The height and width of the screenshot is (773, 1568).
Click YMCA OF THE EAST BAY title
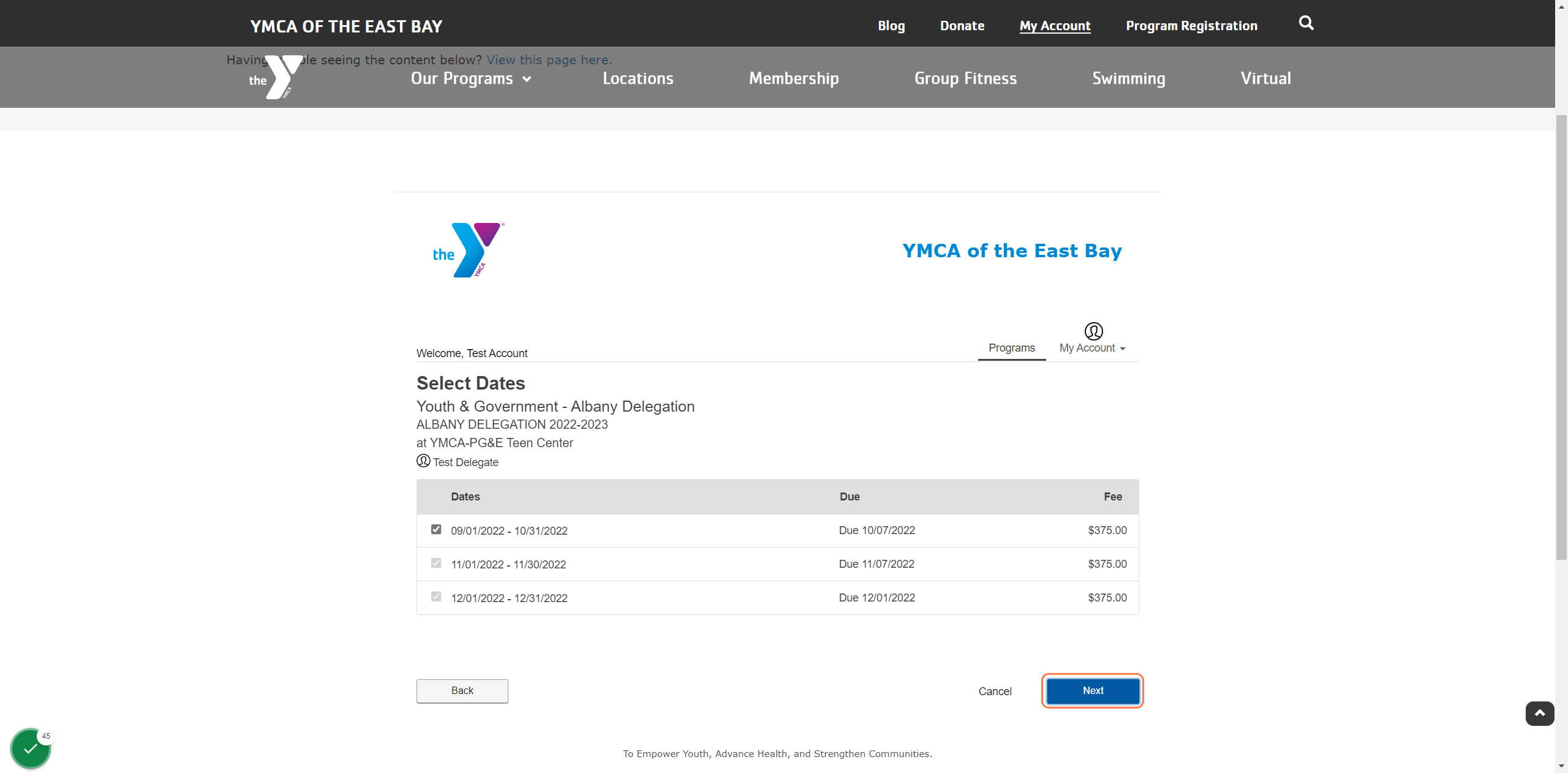[x=346, y=26]
